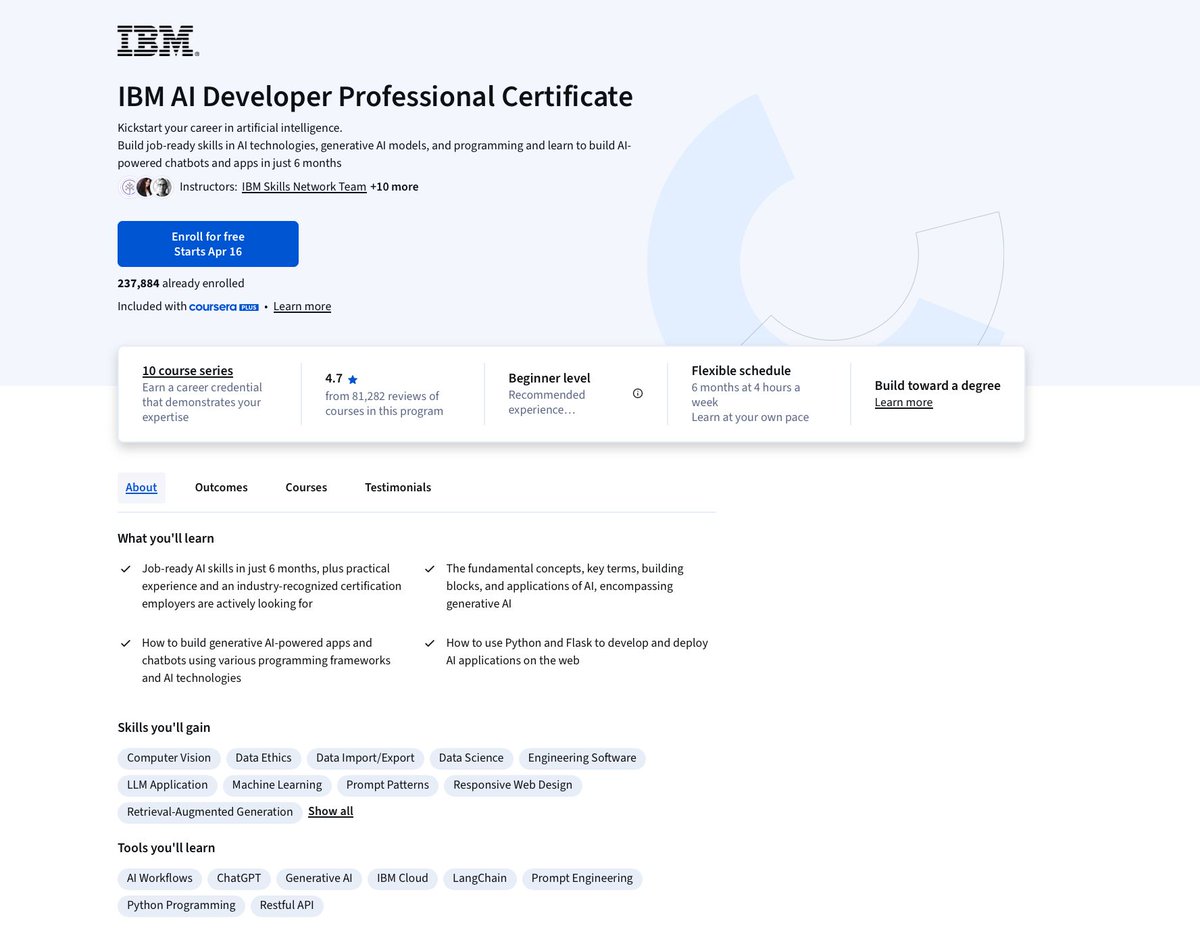Image resolution: width=1200 pixels, height=938 pixels.
Task: Click the IBM logo
Action: [x=156, y=41]
